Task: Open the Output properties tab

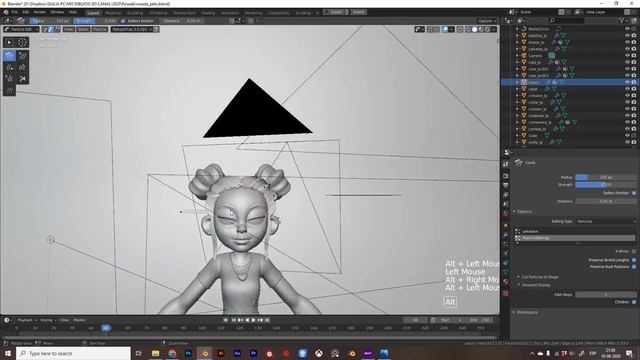Action: pos(506,185)
